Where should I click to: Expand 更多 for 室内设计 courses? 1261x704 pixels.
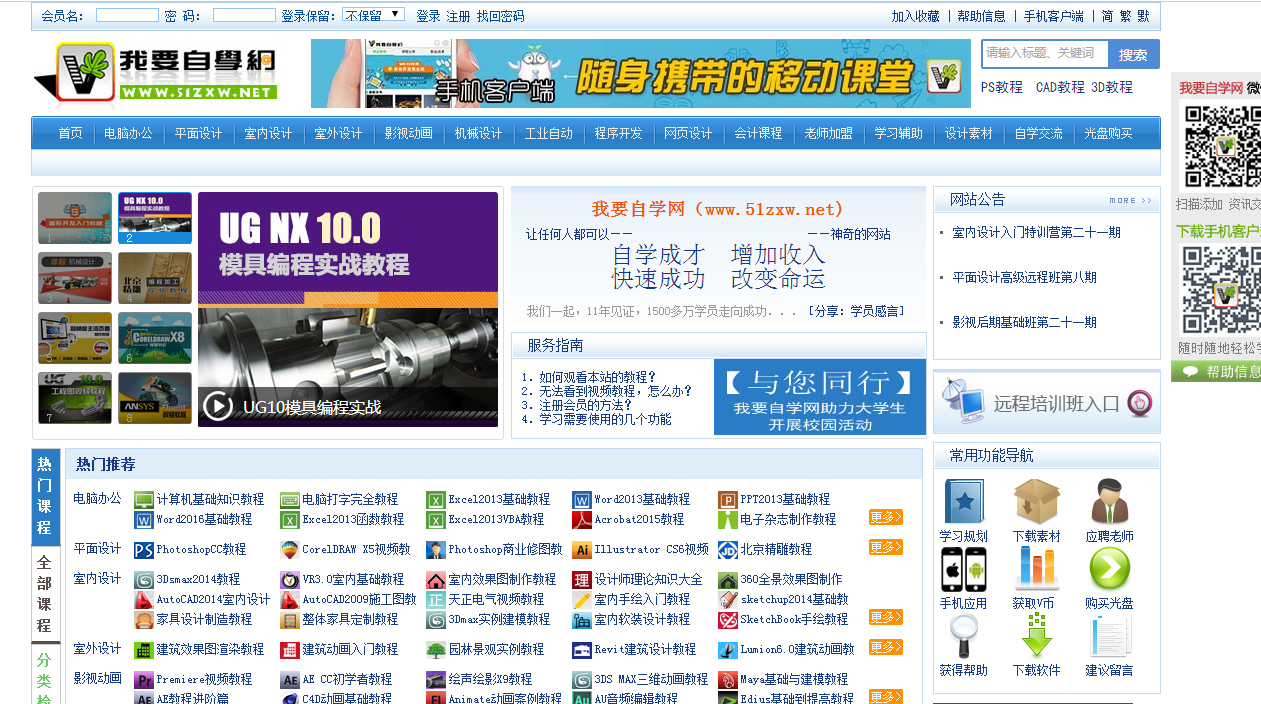point(885,618)
